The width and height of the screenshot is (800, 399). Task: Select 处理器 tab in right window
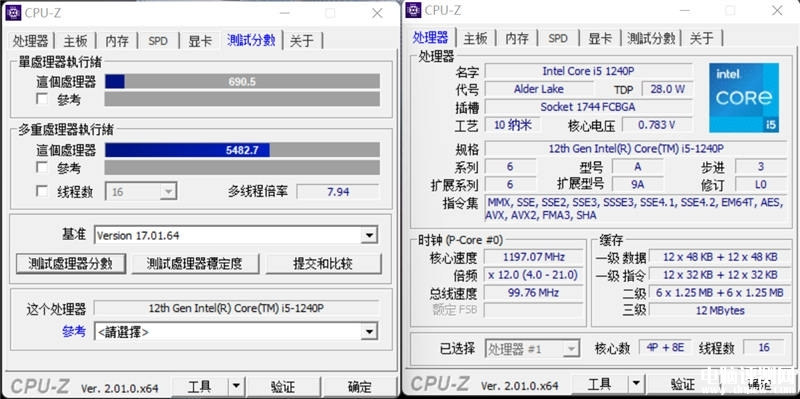(431, 37)
